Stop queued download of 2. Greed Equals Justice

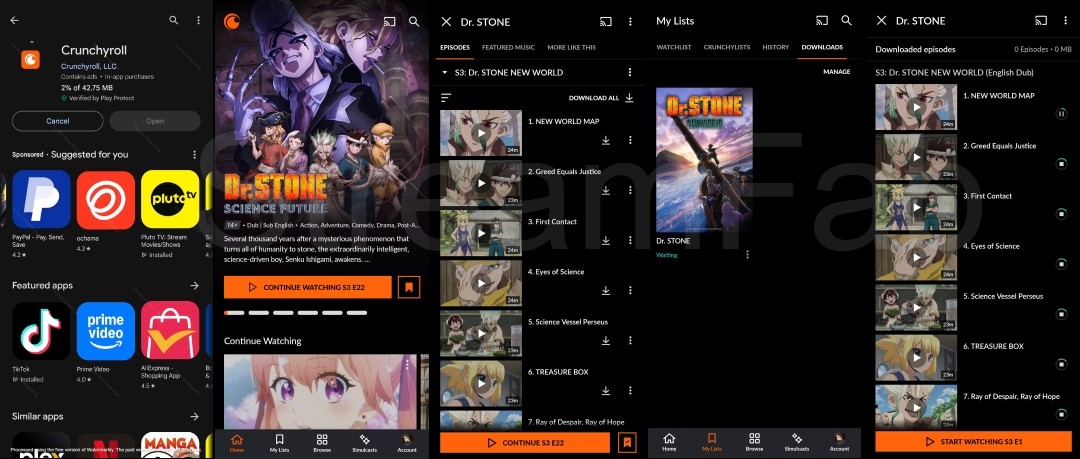1061,163
